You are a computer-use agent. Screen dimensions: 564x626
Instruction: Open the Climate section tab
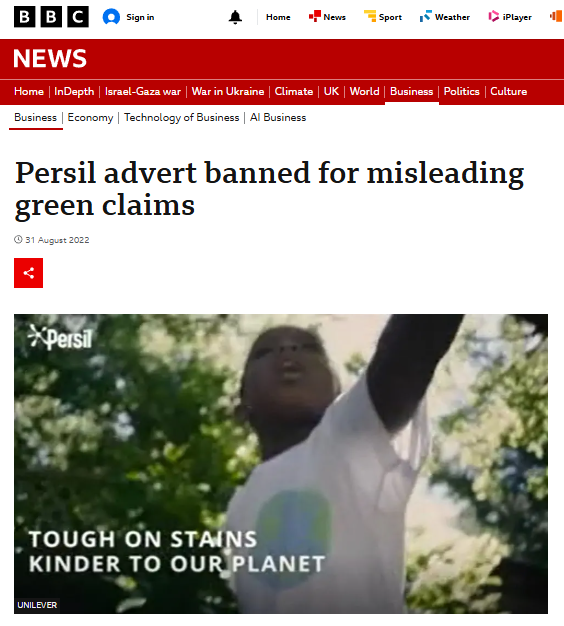point(294,91)
